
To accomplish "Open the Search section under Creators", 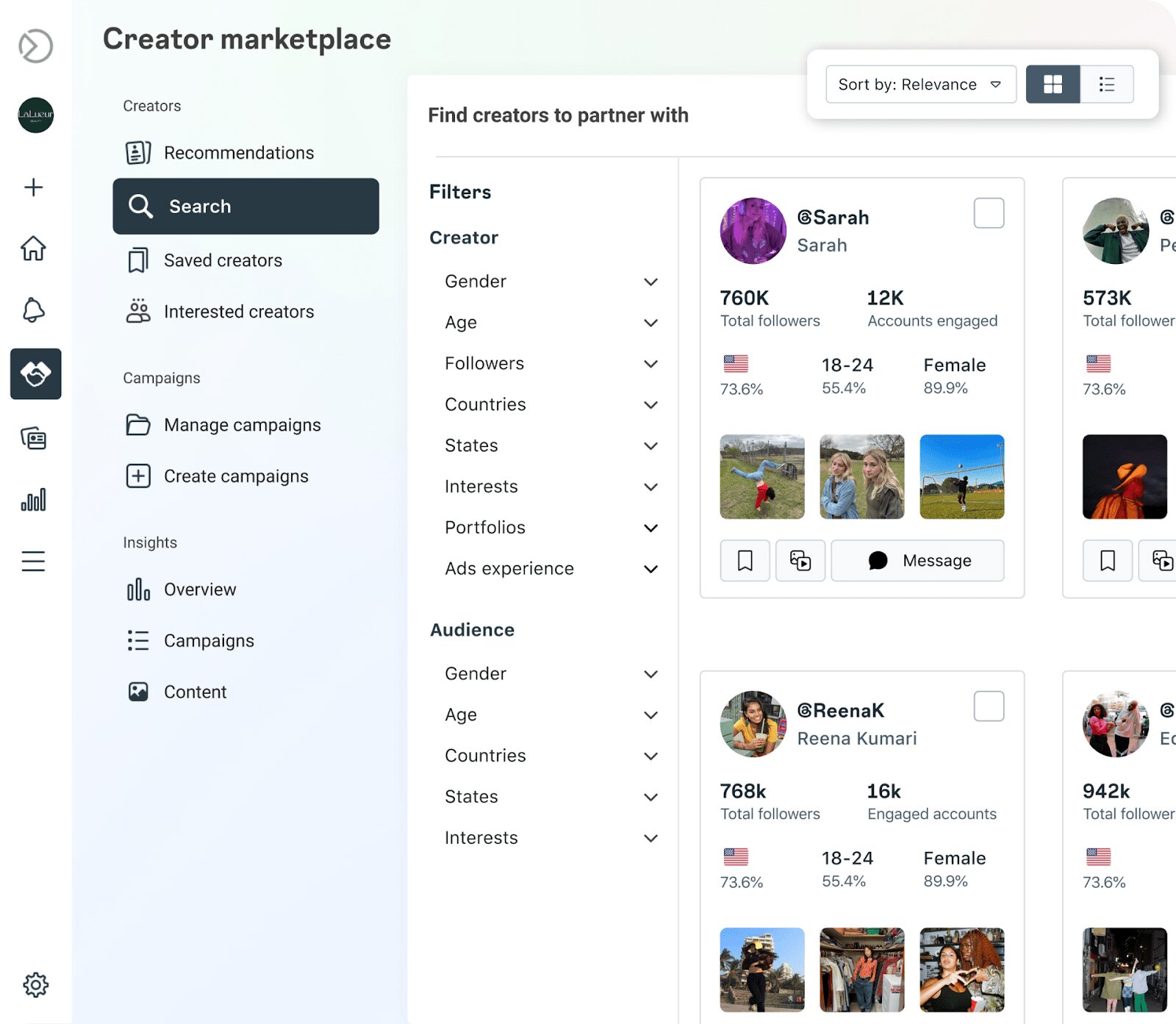I will point(199,206).
